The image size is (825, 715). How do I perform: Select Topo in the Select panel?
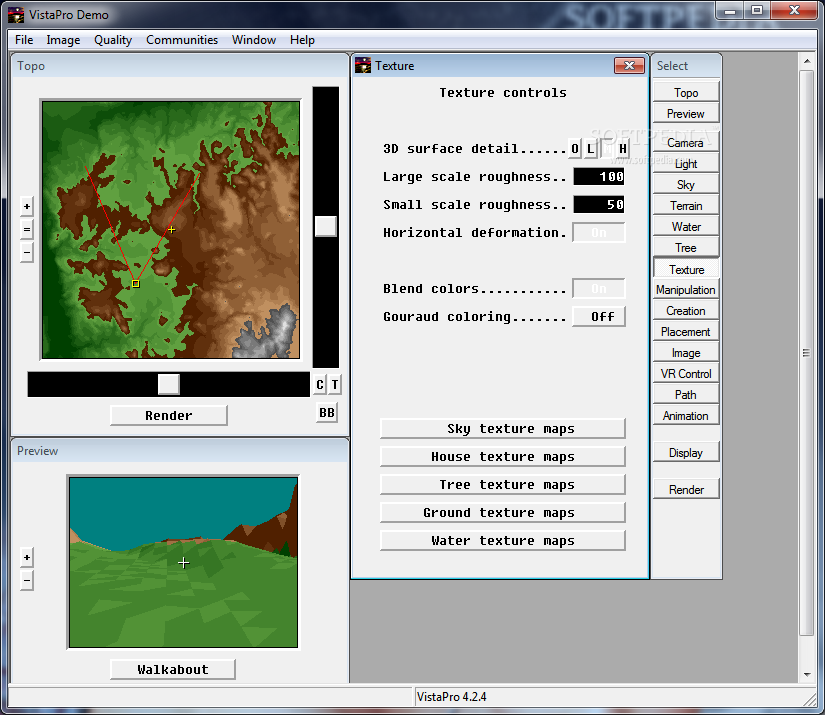pos(686,92)
